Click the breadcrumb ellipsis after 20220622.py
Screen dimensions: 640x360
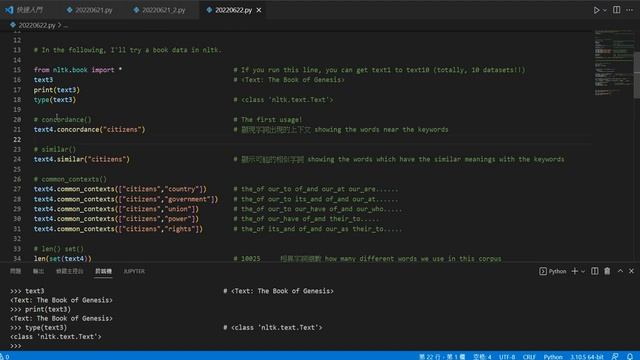click(x=66, y=25)
